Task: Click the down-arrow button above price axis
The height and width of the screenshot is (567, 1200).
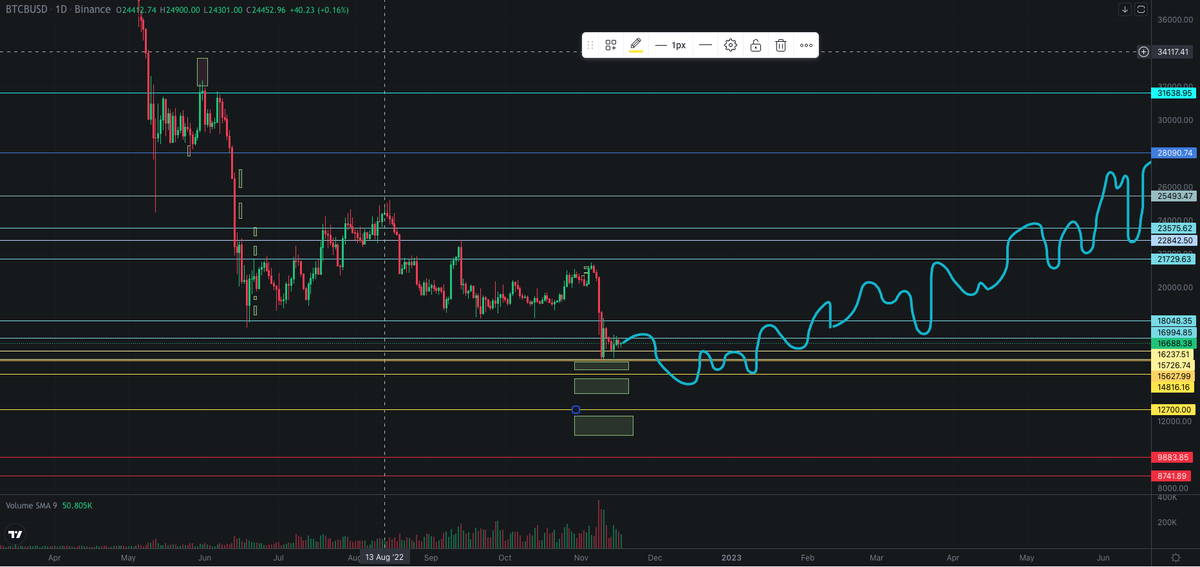Action: click(x=1125, y=9)
